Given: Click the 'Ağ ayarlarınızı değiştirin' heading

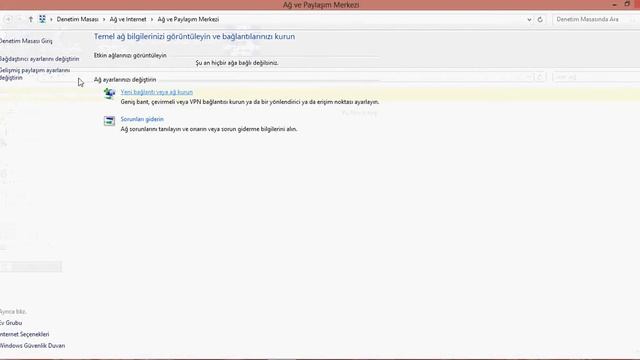Looking at the screenshot, I should pyautogui.click(x=125, y=80).
